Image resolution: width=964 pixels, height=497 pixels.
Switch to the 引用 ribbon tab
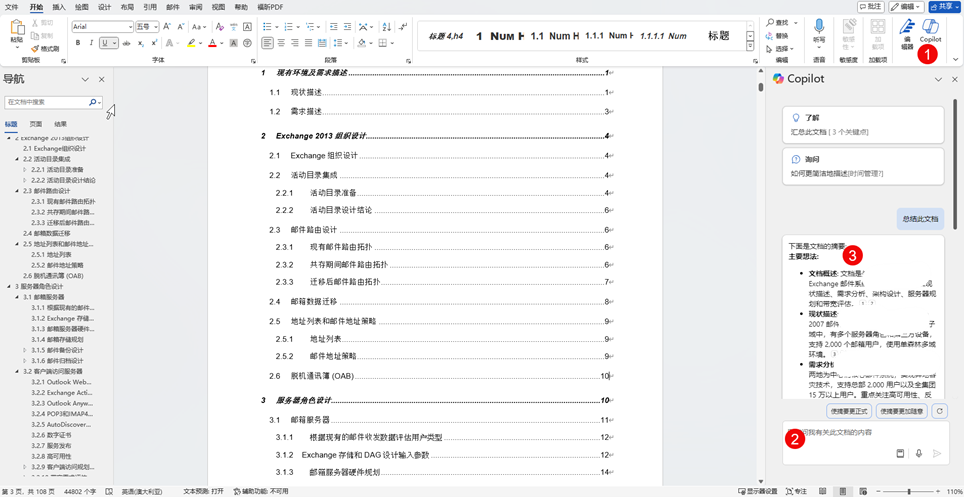149,7
